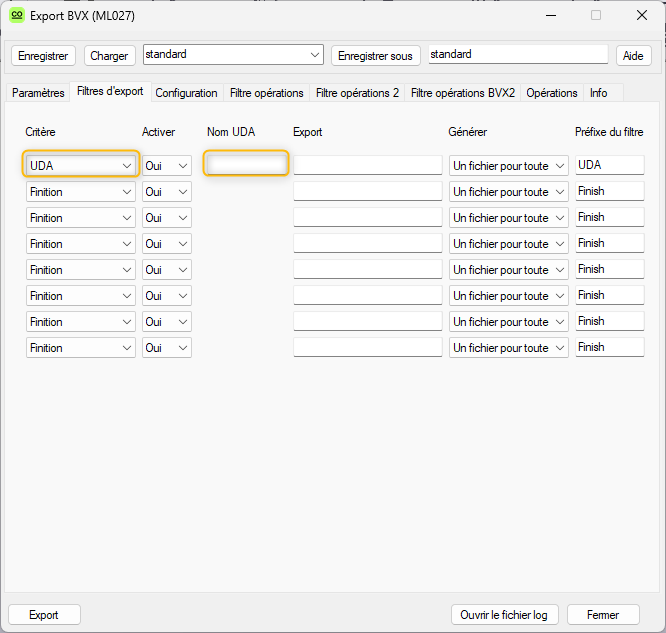
Task: Open Générer dropdown of the fourth Finition row
Action: pyautogui.click(x=509, y=270)
